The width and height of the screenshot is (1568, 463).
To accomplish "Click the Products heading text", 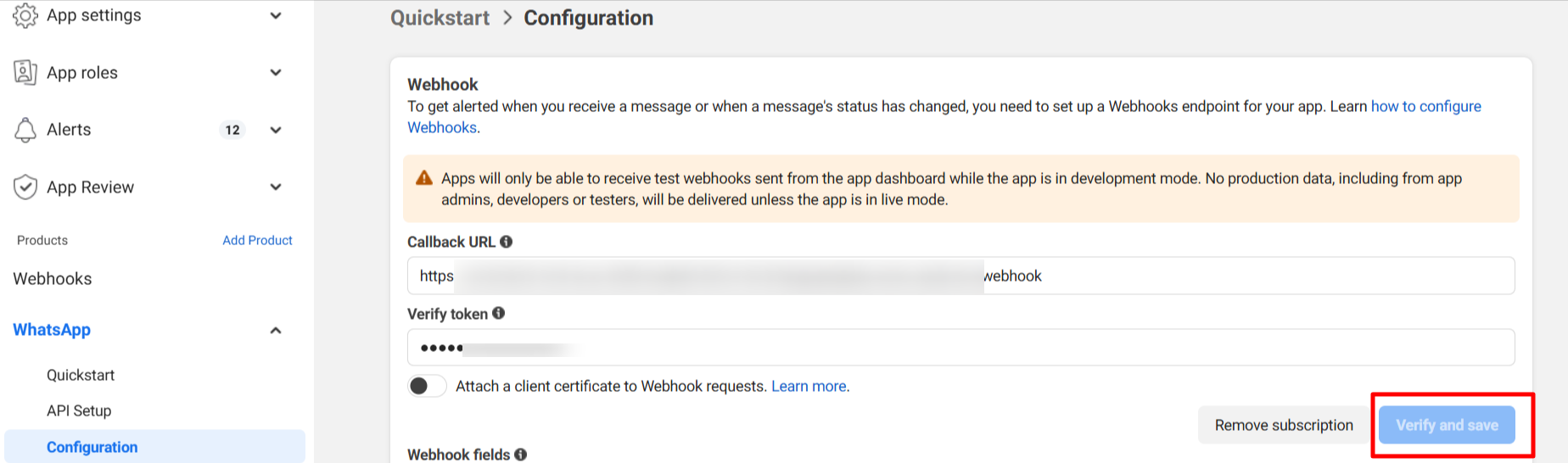I will (42, 240).
